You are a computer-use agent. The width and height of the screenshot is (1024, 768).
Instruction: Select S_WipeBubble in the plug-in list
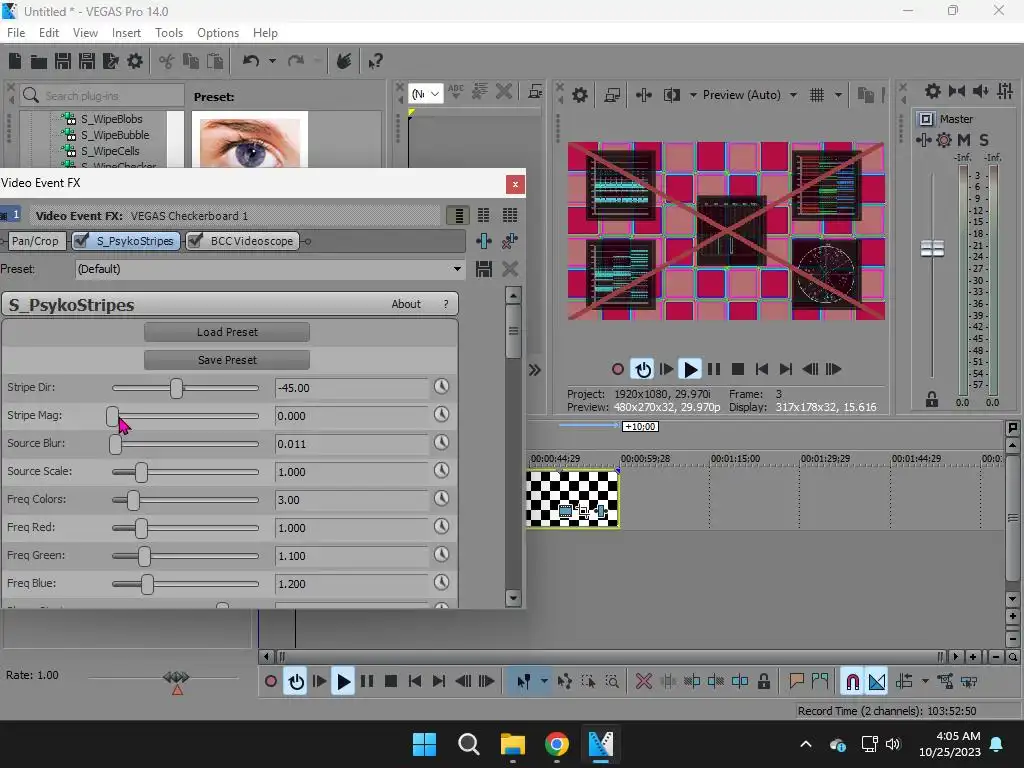click(x=115, y=135)
